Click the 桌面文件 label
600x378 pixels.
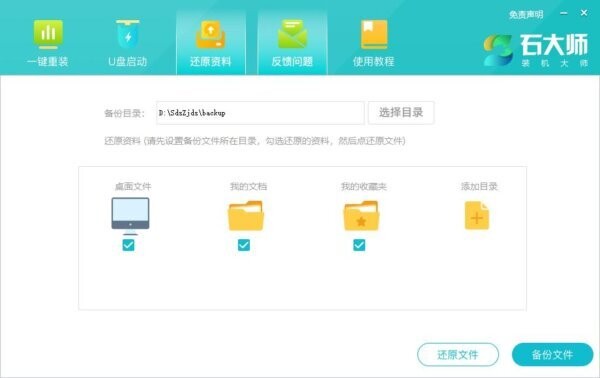(x=133, y=186)
